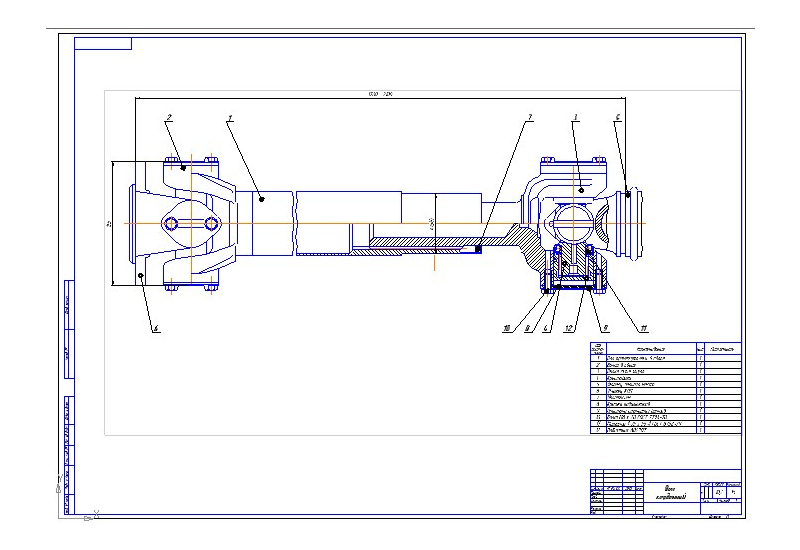Click callout number 10 below bearing cup
The height and width of the screenshot is (550, 800).
[x=507, y=327]
